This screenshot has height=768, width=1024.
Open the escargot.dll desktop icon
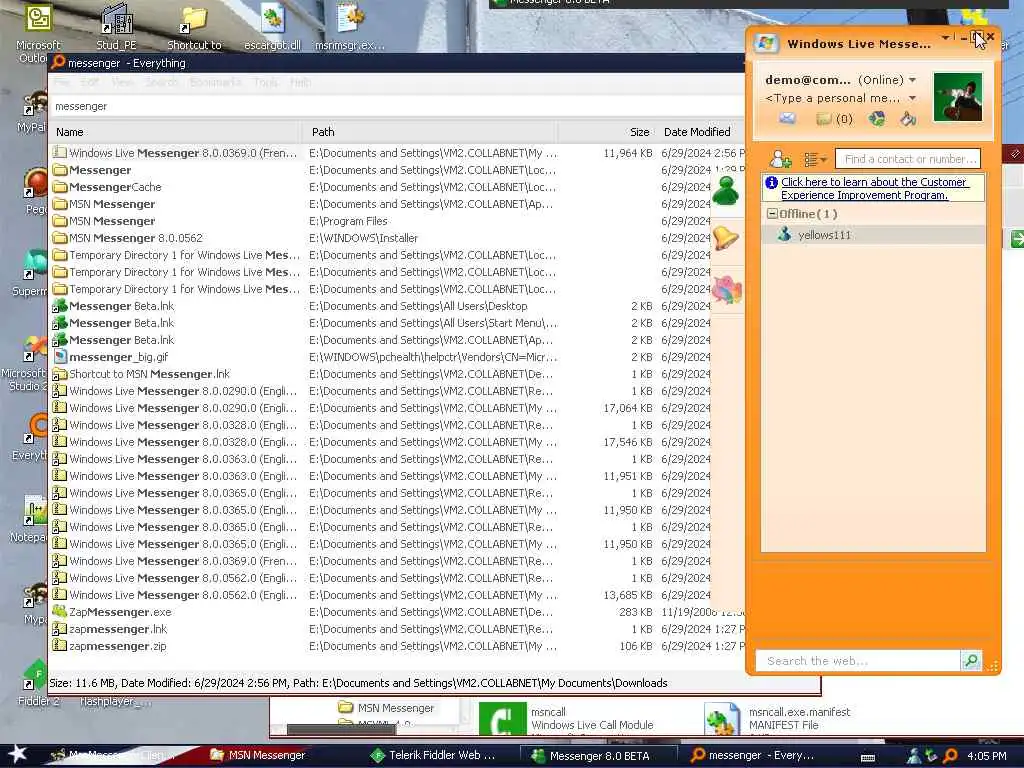(272, 26)
